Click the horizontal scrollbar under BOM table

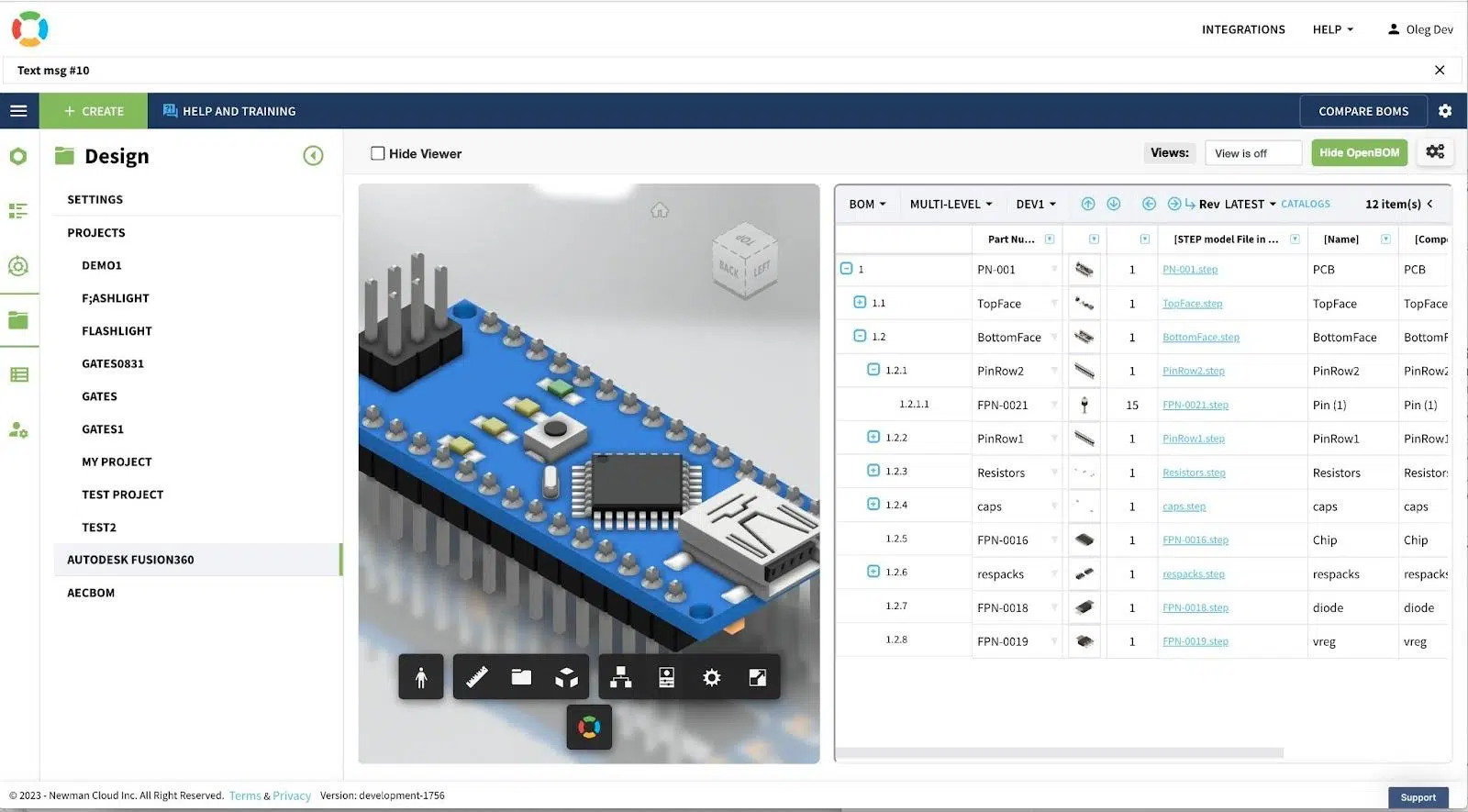pos(1059,753)
